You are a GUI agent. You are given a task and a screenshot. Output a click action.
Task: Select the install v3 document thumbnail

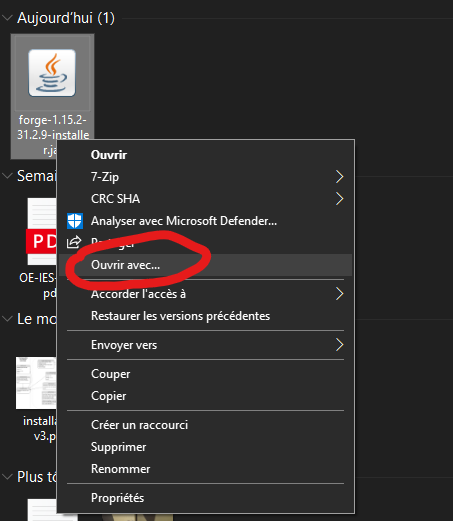[36, 383]
